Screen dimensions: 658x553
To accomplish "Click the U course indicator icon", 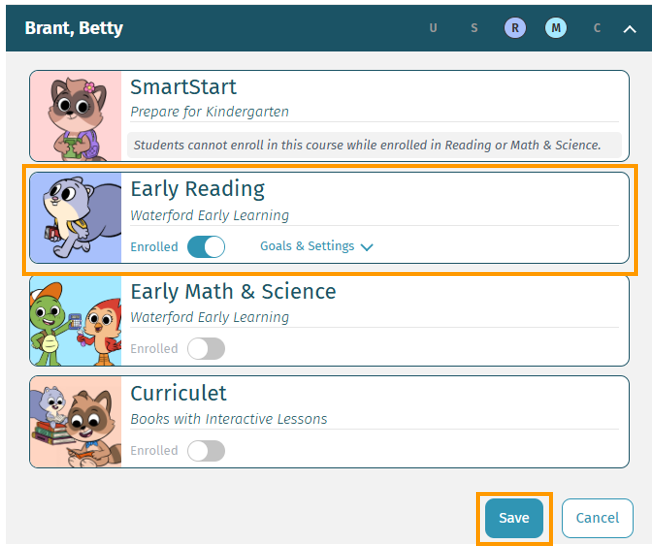I will click(x=433, y=28).
